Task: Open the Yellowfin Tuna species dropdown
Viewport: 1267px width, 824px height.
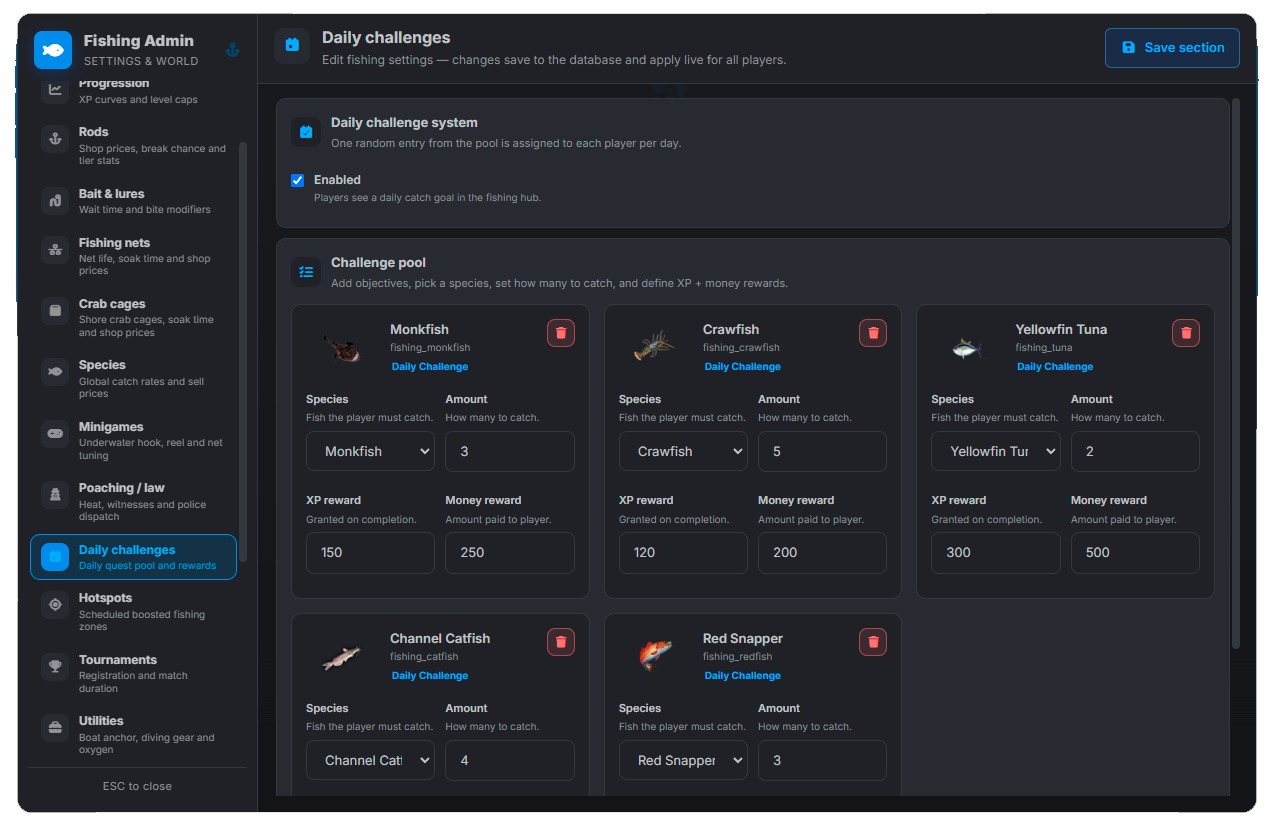Action: [x=996, y=451]
